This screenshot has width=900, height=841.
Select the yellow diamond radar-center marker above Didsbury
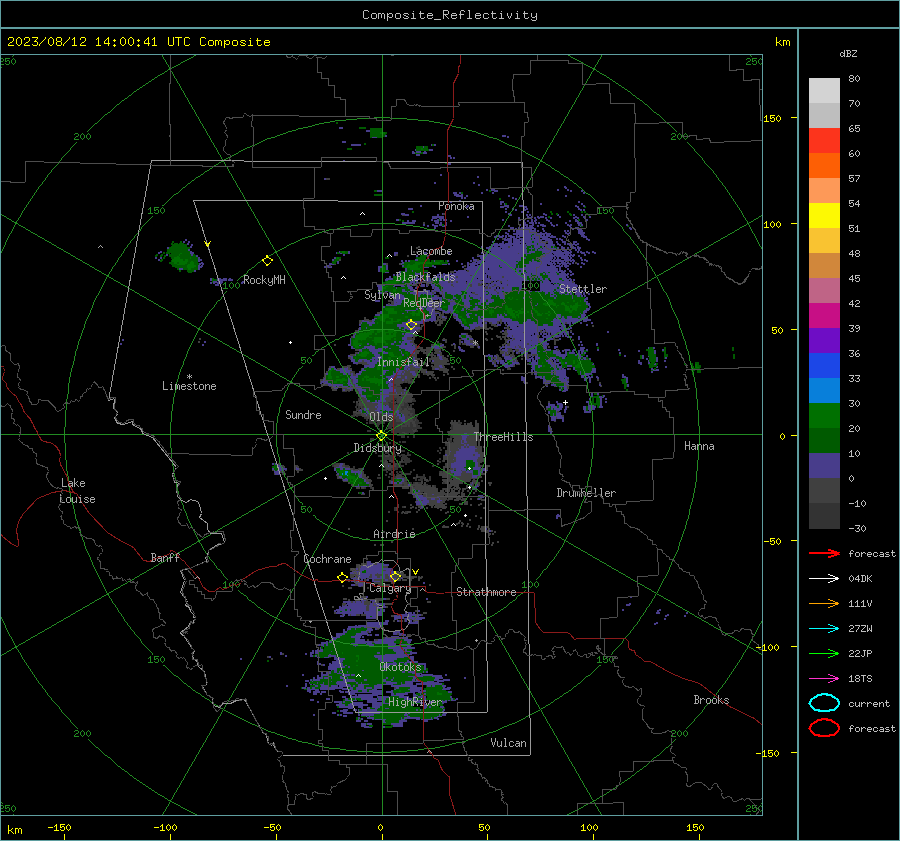click(381, 436)
